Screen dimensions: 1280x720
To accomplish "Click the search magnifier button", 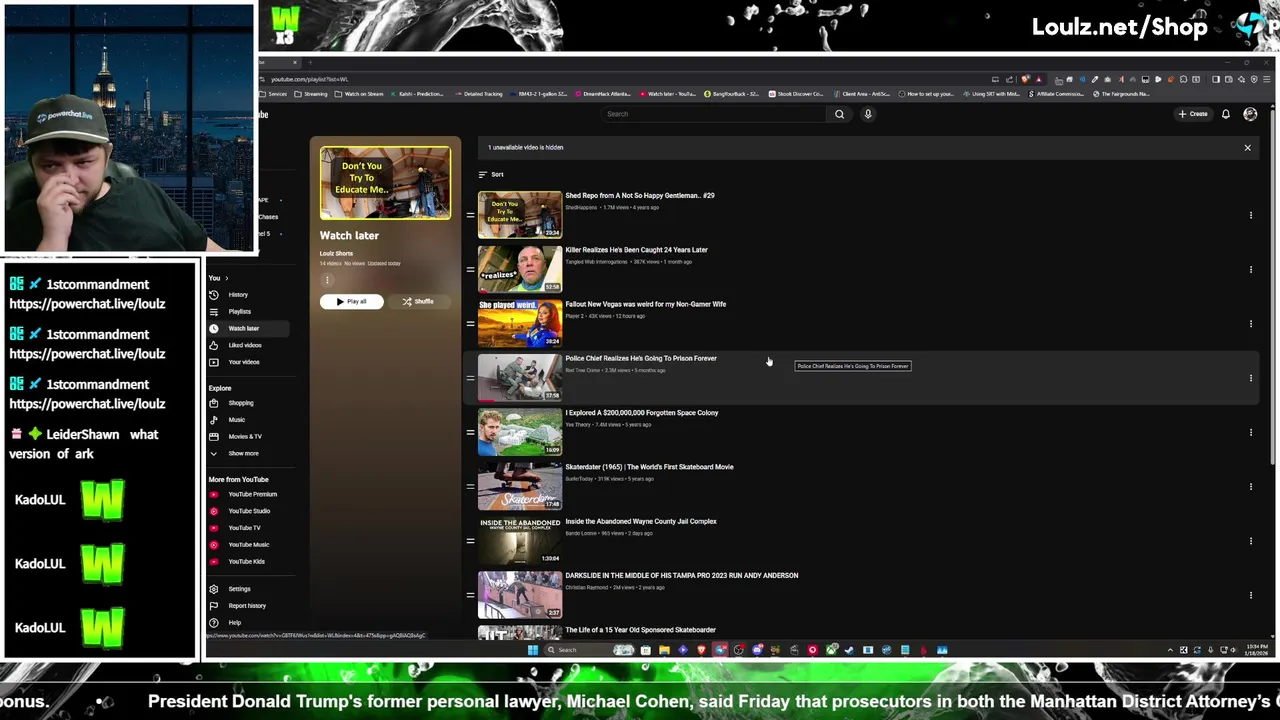I will point(839,114).
